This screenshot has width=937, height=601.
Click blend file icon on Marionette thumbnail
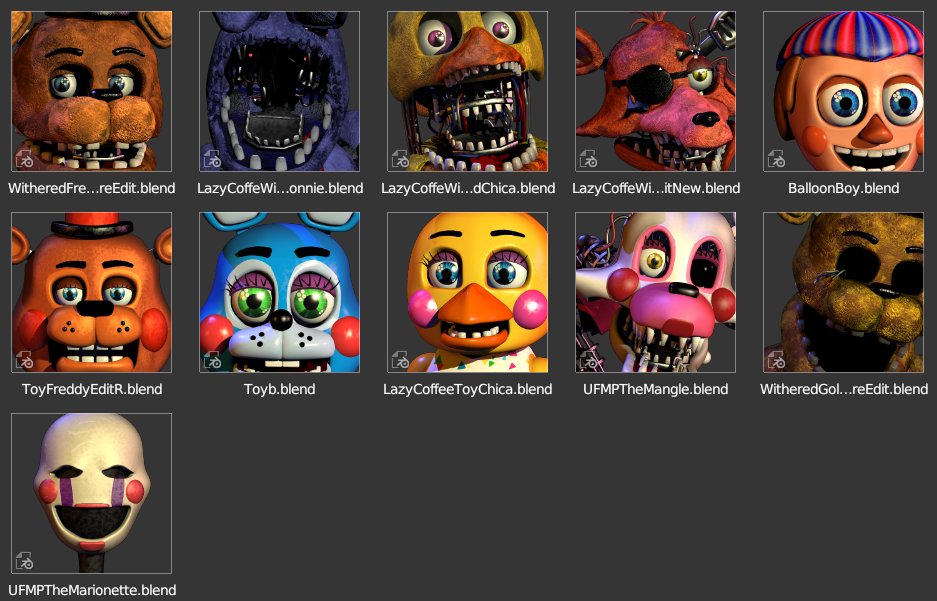pyautogui.click(x=25, y=561)
